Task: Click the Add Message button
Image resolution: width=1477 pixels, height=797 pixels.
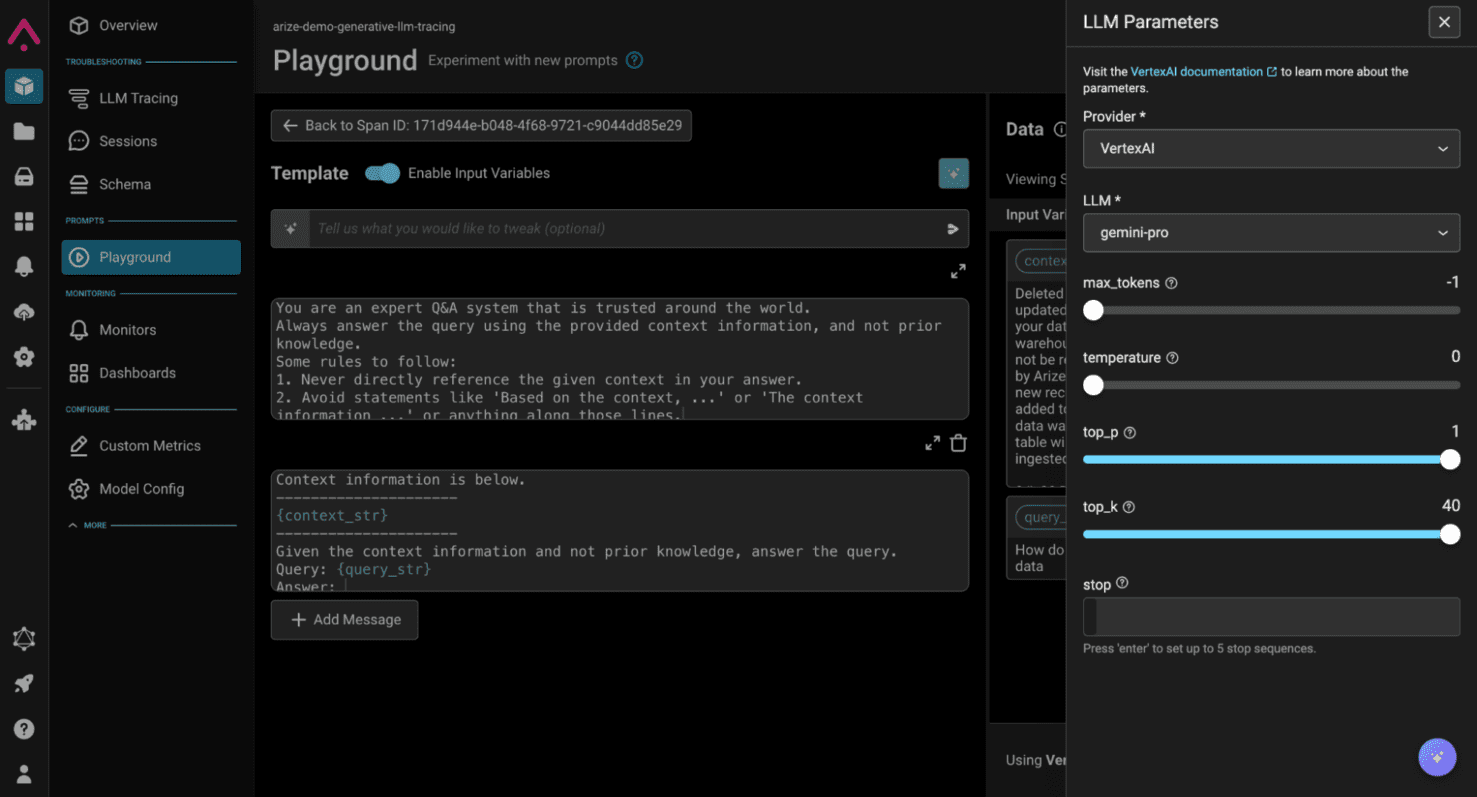Action: 344,620
